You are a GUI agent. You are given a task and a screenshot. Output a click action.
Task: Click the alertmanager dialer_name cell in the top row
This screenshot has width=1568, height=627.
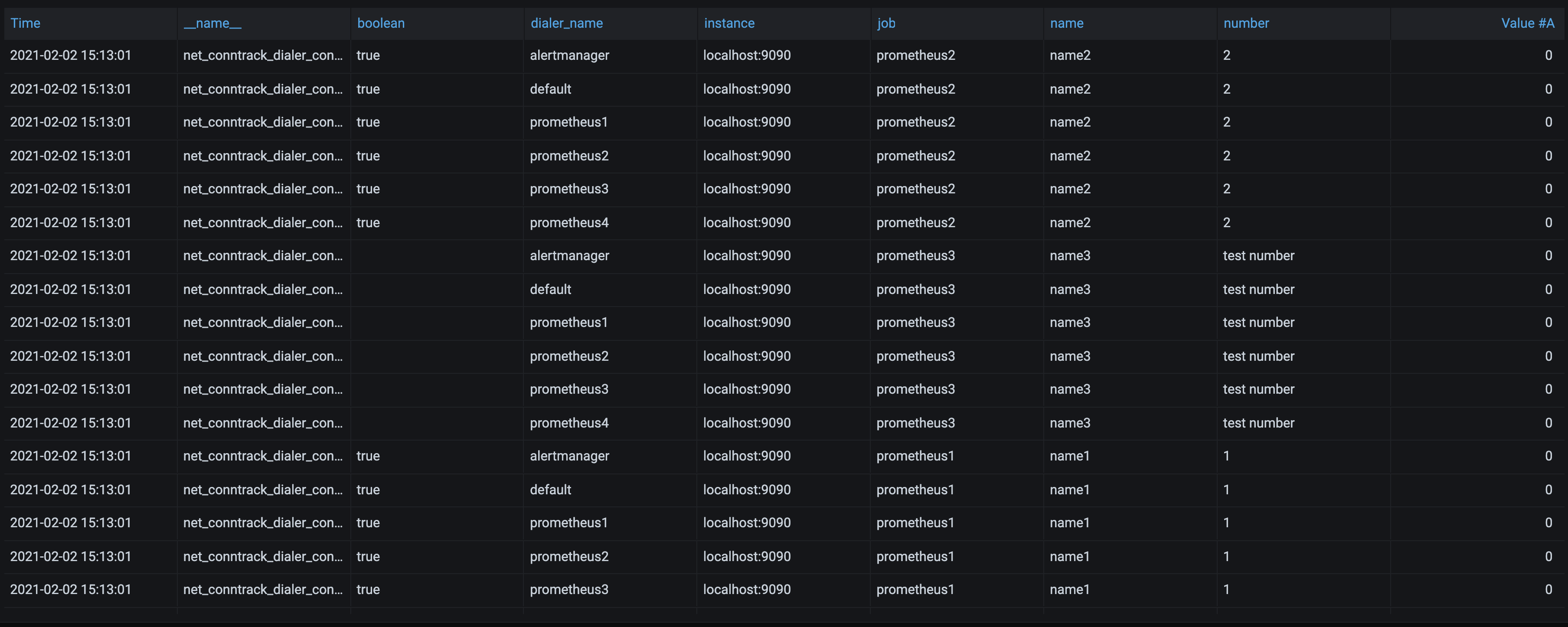coord(569,55)
